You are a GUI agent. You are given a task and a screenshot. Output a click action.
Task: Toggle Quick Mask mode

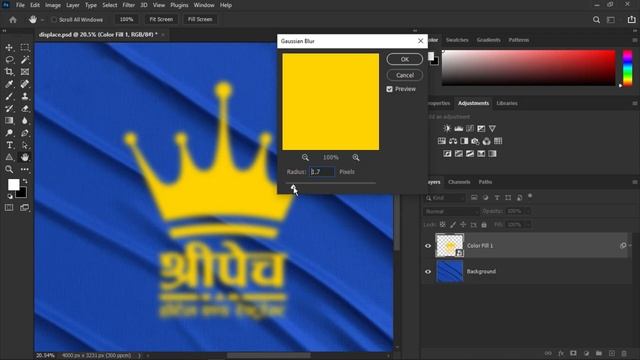[9, 208]
